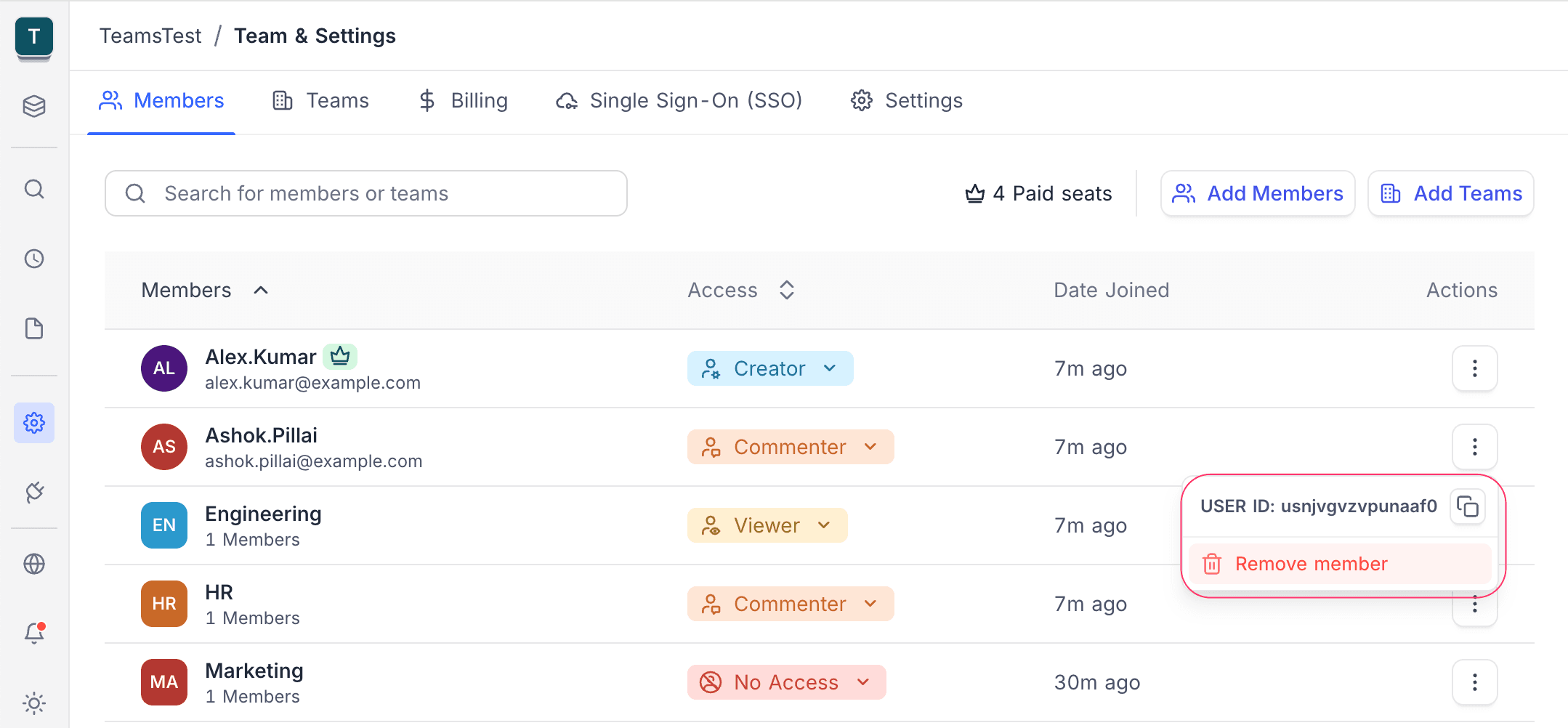
Task: Open Viewer access dropdown for Engineering
Action: click(x=767, y=525)
